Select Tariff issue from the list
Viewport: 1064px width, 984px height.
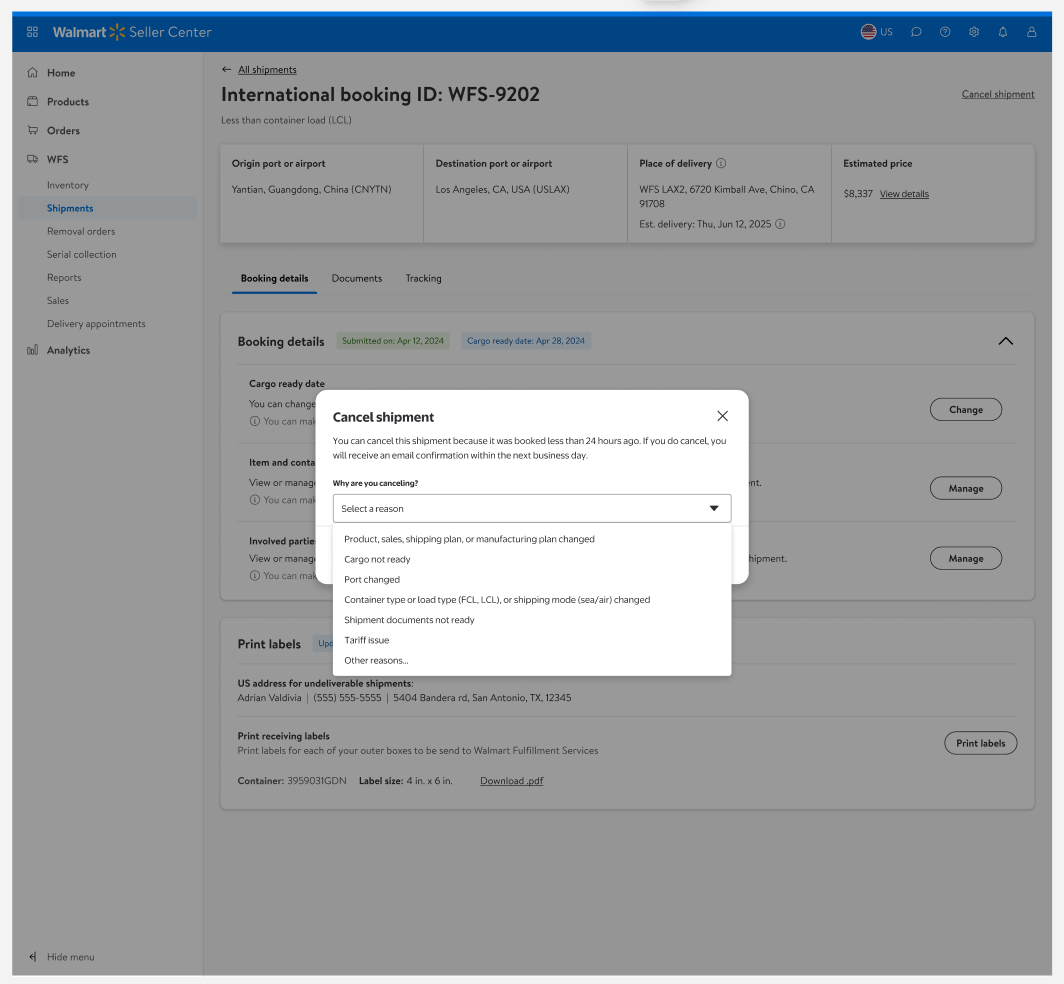coord(366,640)
